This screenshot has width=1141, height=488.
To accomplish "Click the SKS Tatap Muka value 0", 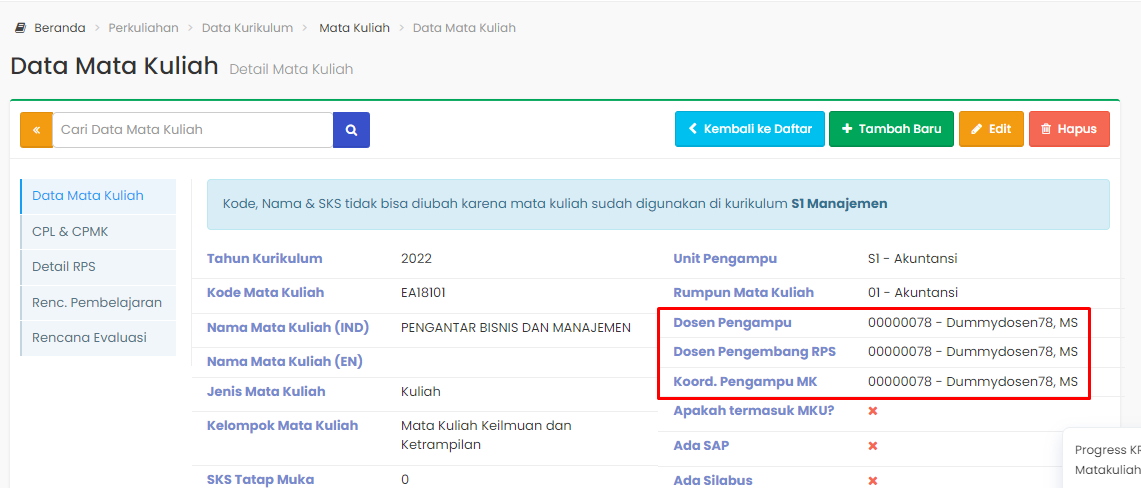I will tap(405, 480).
